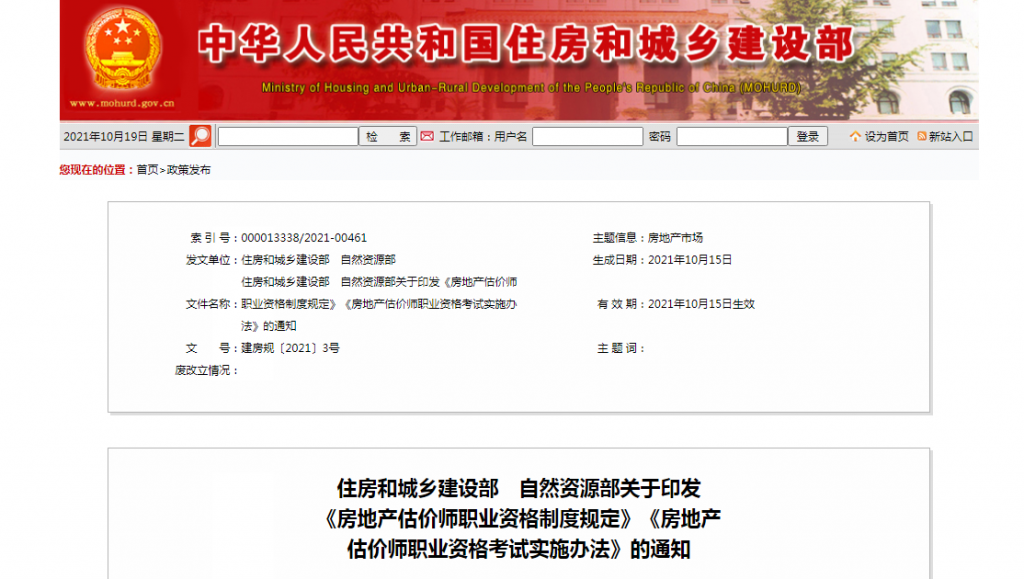Click the 工作邮箱 label
The height and width of the screenshot is (579, 1024).
click(464, 136)
